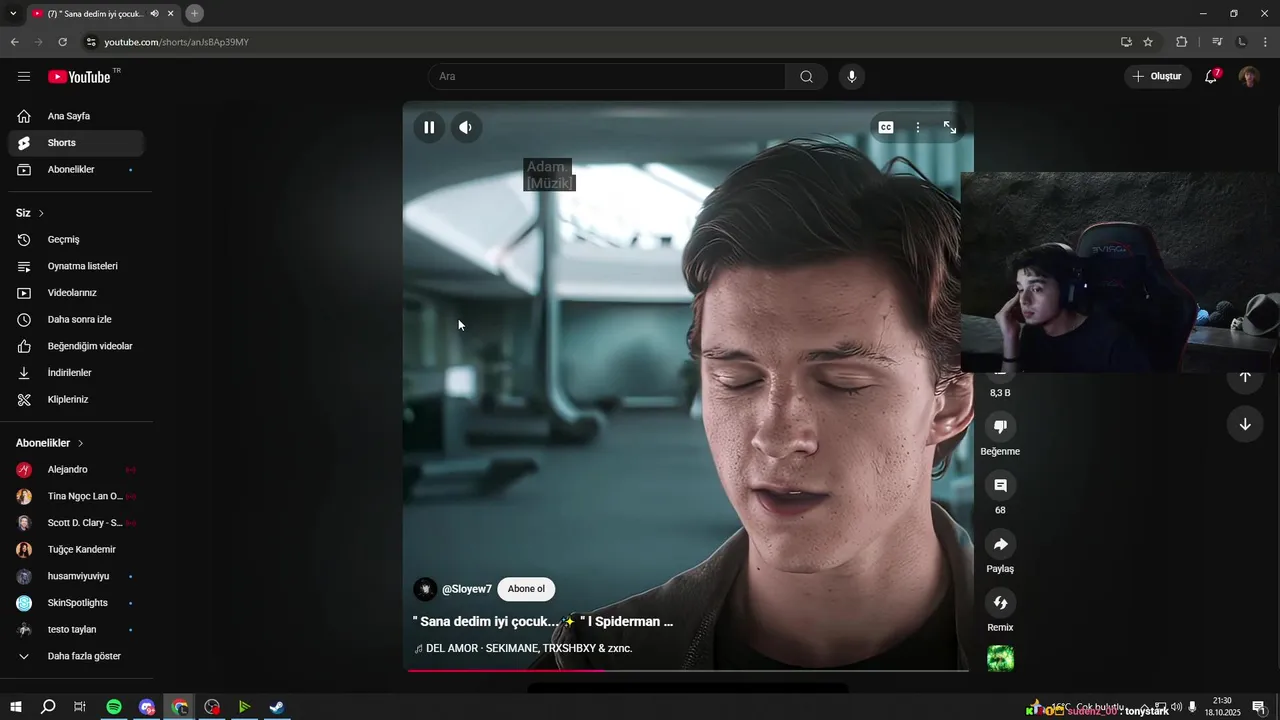Screen dimensions: 1280x720
Task: Open İndirilenler
Action: (x=76, y=373)
